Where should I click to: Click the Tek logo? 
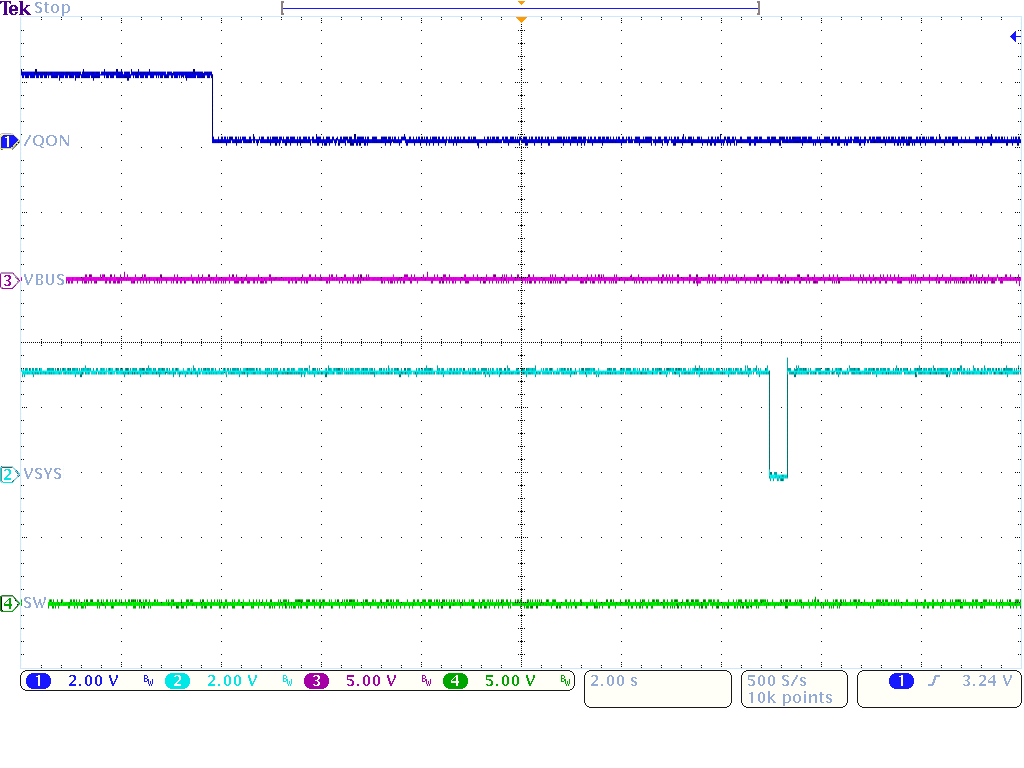[x=17, y=7]
